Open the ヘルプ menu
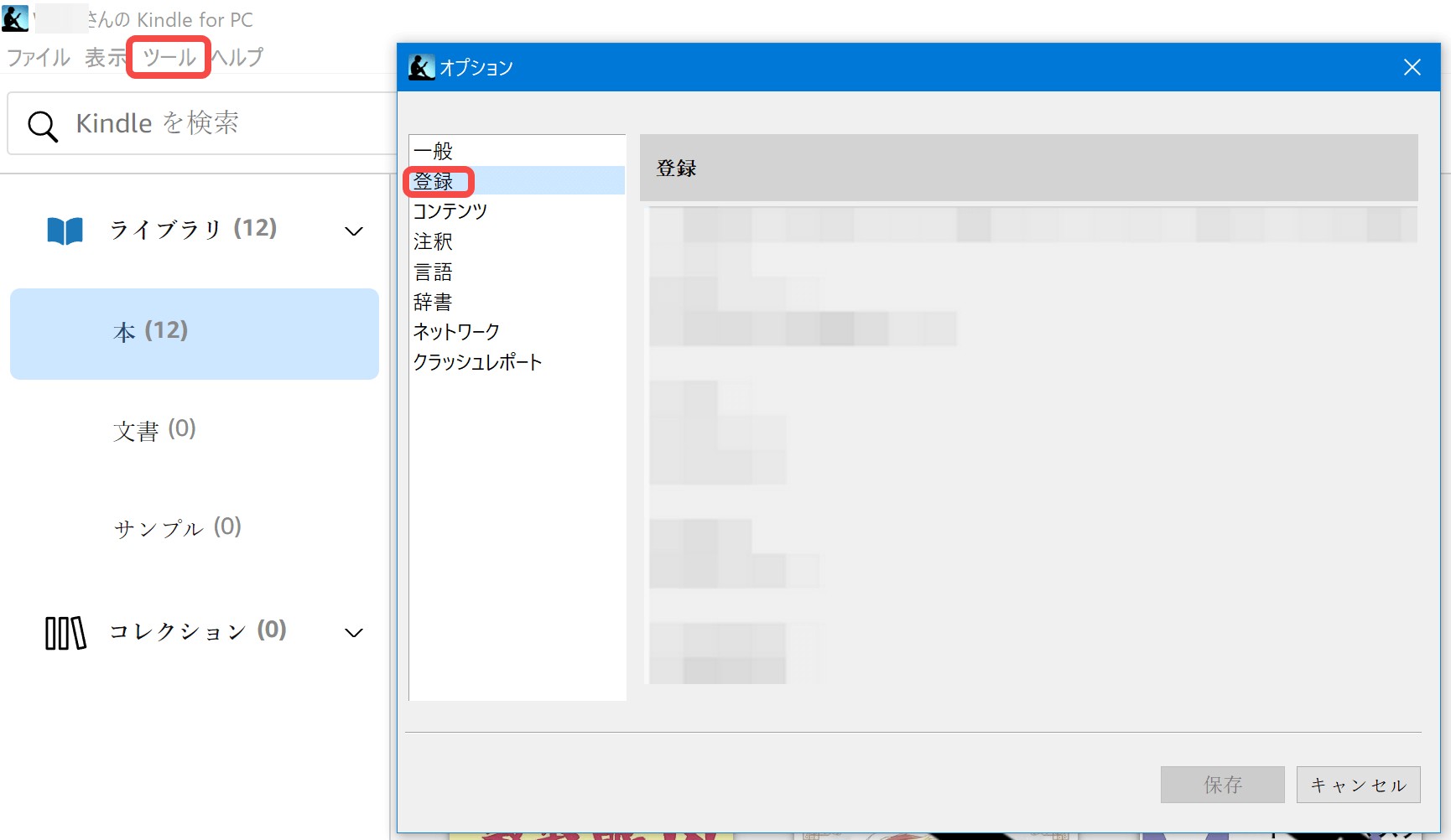The image size is (1451, 840). pos(237,57)
